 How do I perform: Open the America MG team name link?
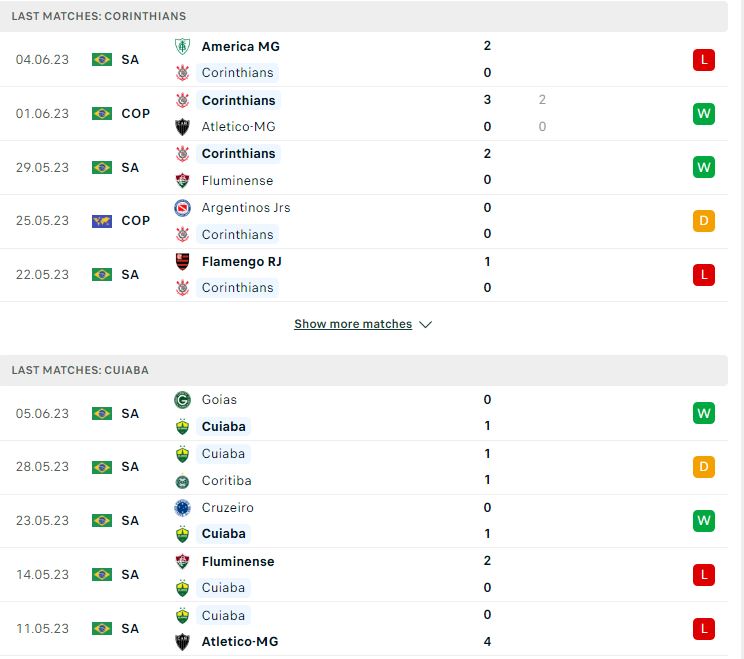pyautogui.click(x=241, y=46)
